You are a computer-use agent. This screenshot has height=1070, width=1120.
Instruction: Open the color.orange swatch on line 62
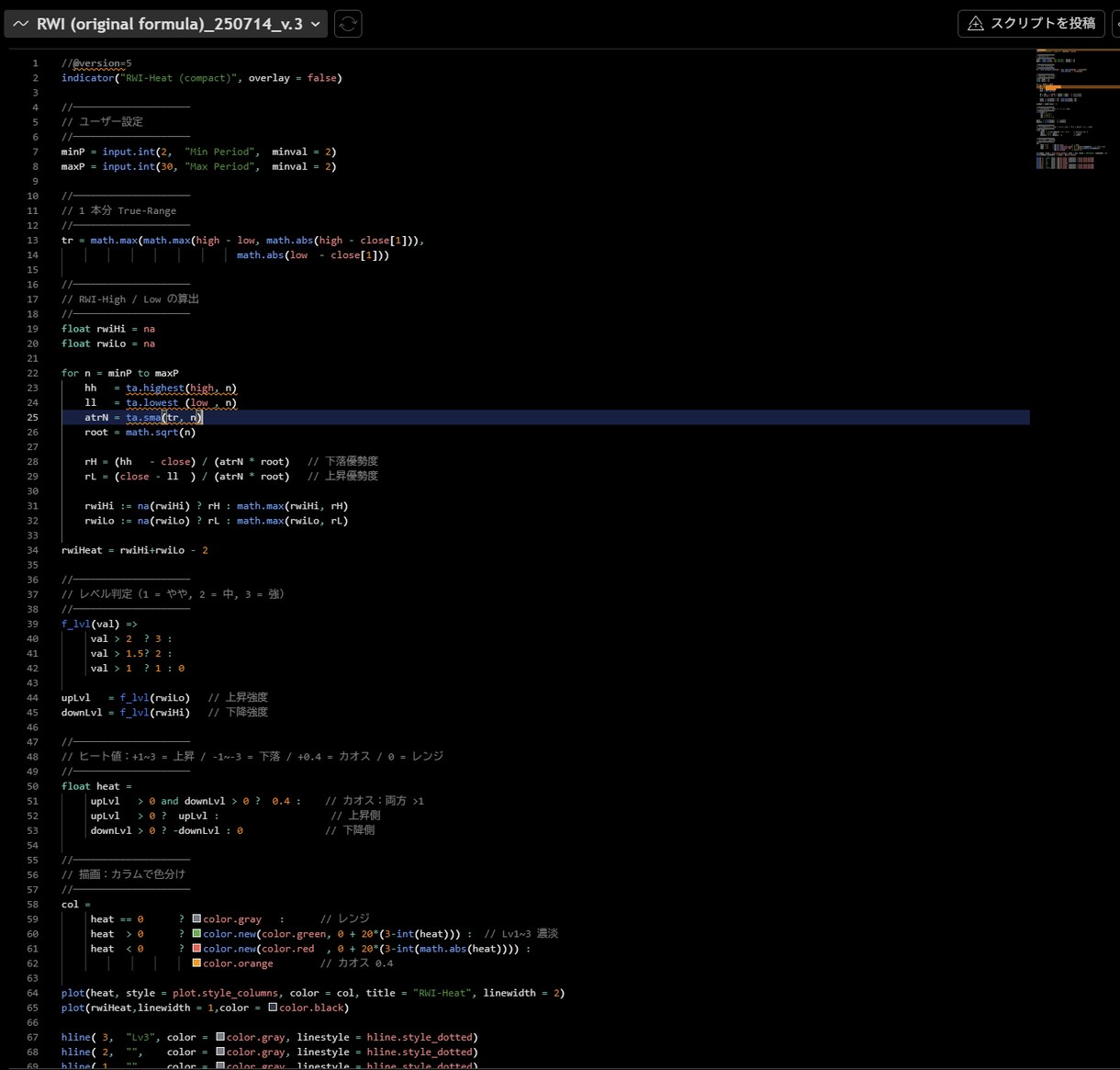pyautogui.click(x=196, y=963)
